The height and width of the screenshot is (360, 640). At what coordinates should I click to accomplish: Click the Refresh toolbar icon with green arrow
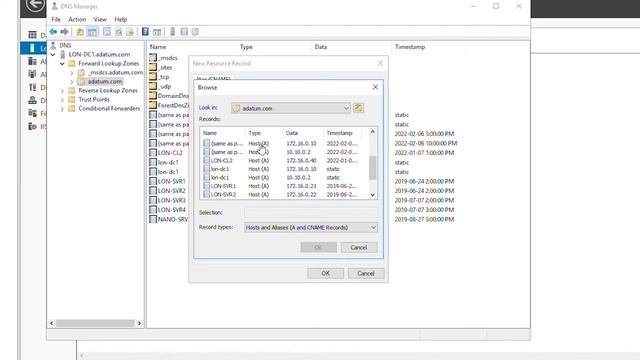pyautogui.click(x=119, y=32)
